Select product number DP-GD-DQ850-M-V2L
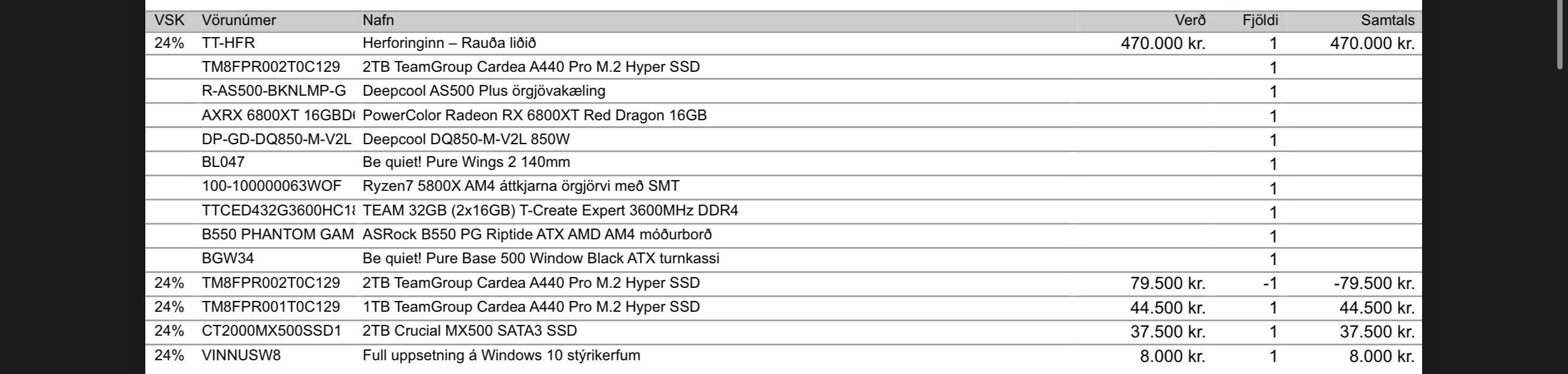 click(x=276, y=139)
